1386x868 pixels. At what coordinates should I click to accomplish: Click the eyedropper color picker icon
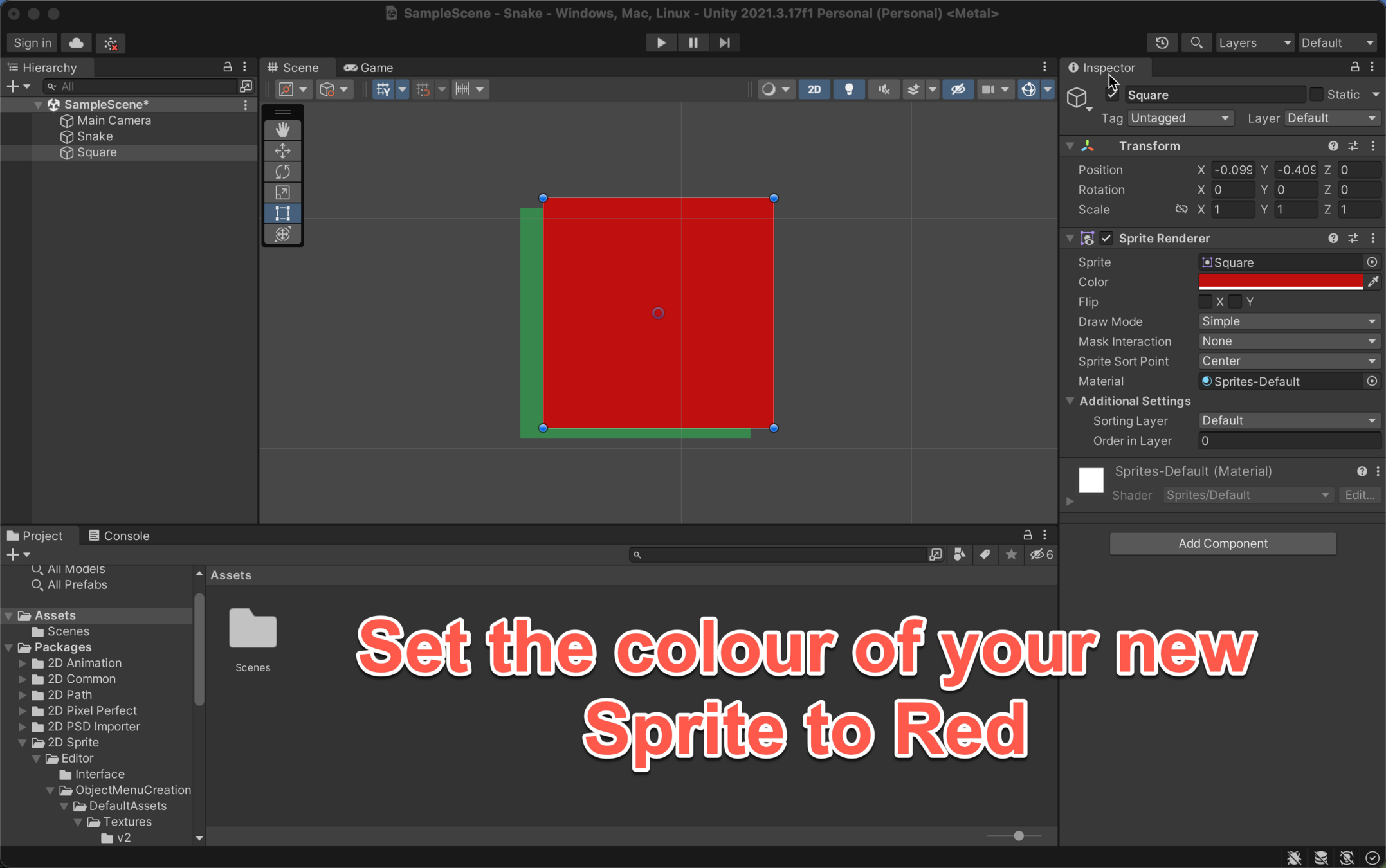coord(1373,282)
